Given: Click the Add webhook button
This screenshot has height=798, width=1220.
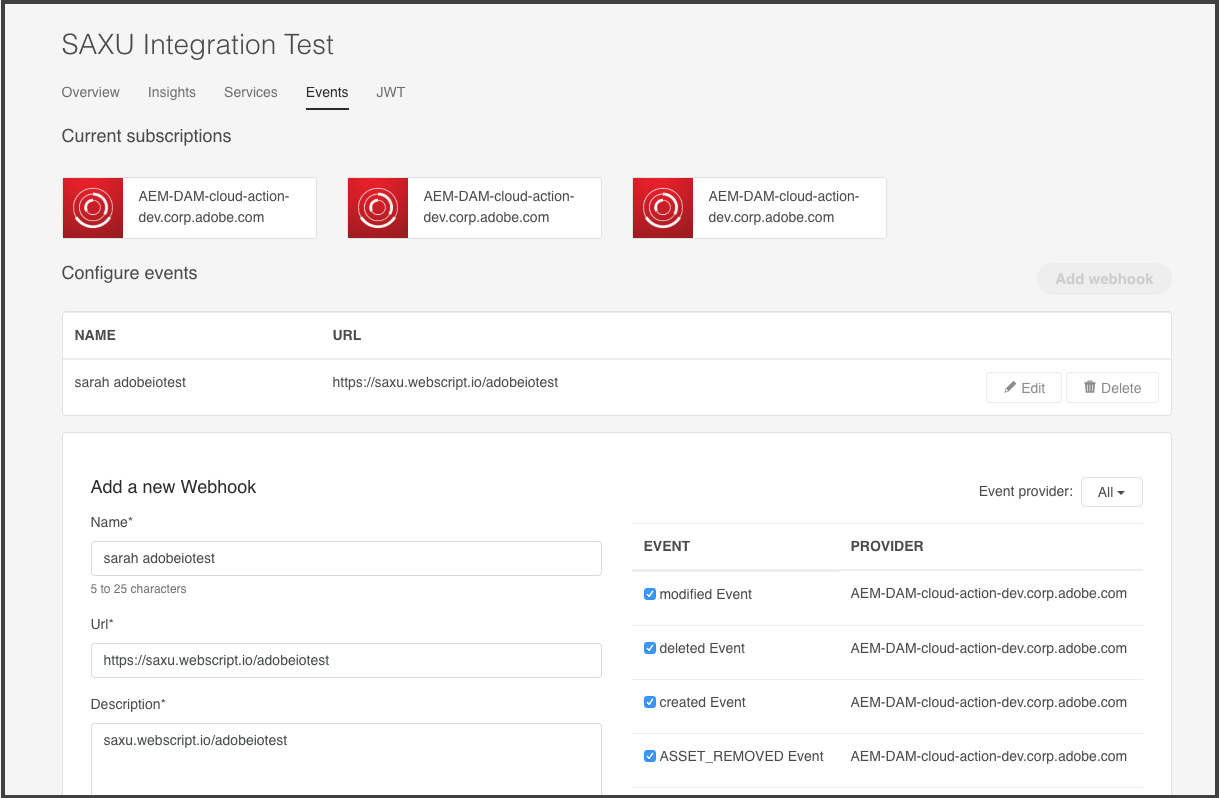Looking at the screenshot, I should [x=1105, y=279].
